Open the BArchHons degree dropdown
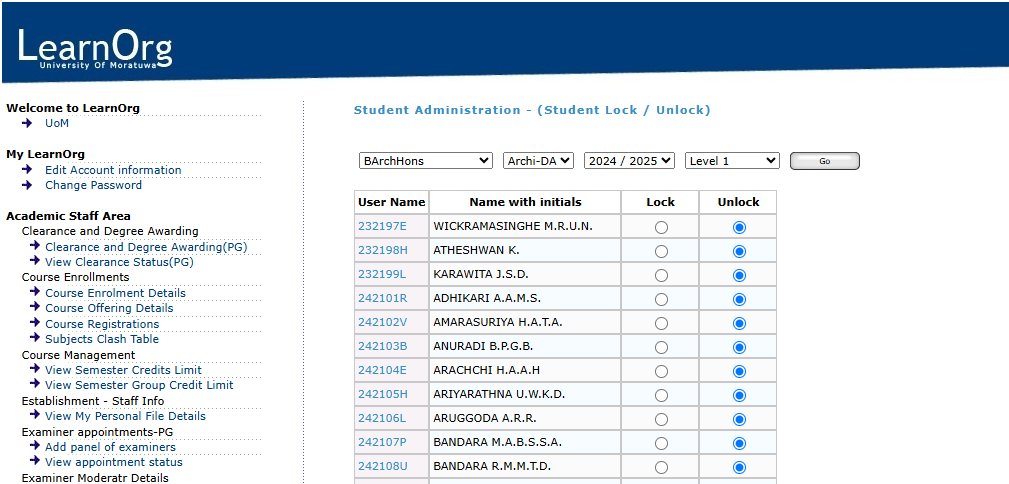Image resolution: width=1009 pixels, height=484 pixels. tap(426, 161)
